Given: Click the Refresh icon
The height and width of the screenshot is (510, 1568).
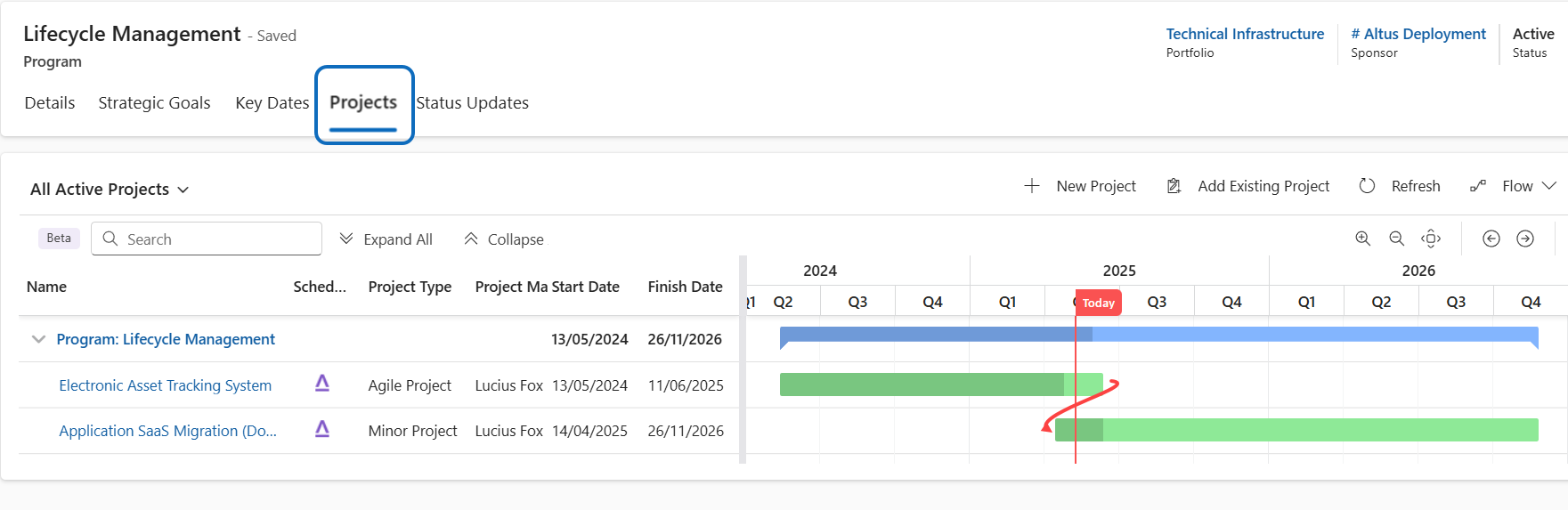Looking at the screenshot, I should (1367, 186).
